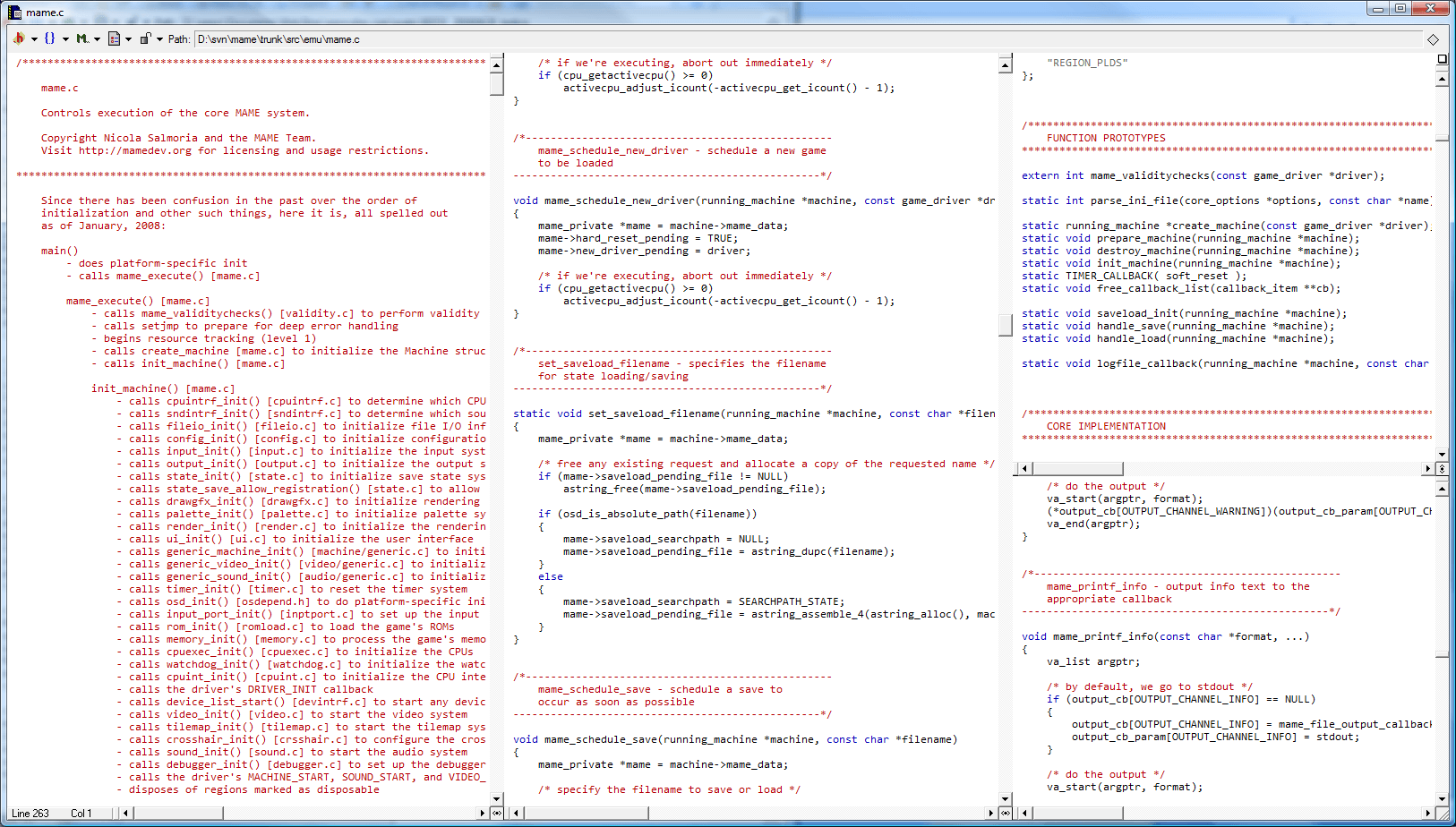Image resolution: width=1456 pixels, height=827 pixels.
Task: Click down arrow on middle pane vertical scrollbar
Action: click(x=1006, y=799)
